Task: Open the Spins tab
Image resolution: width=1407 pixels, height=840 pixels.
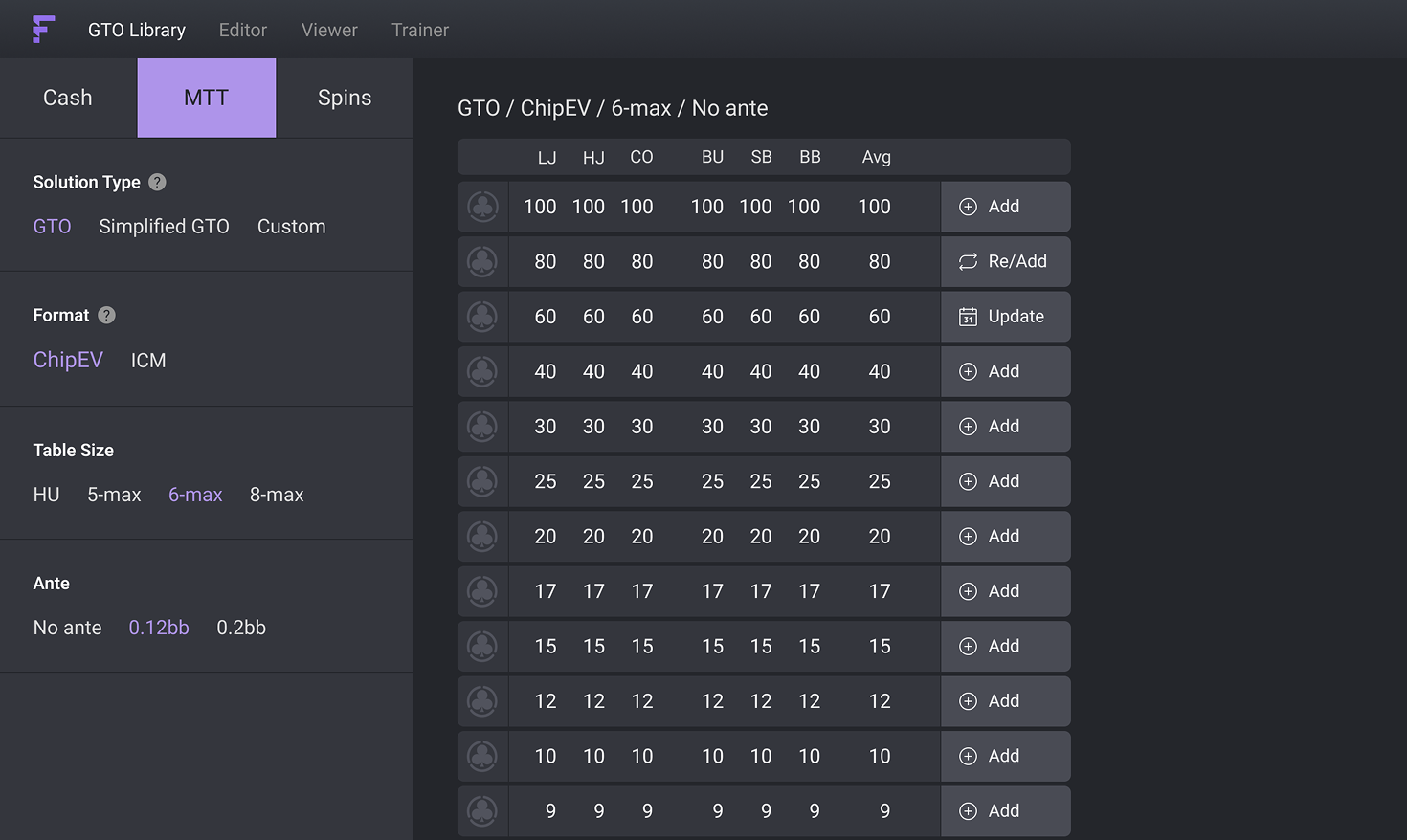Action: pyautogui.click(x=345, y=98)
